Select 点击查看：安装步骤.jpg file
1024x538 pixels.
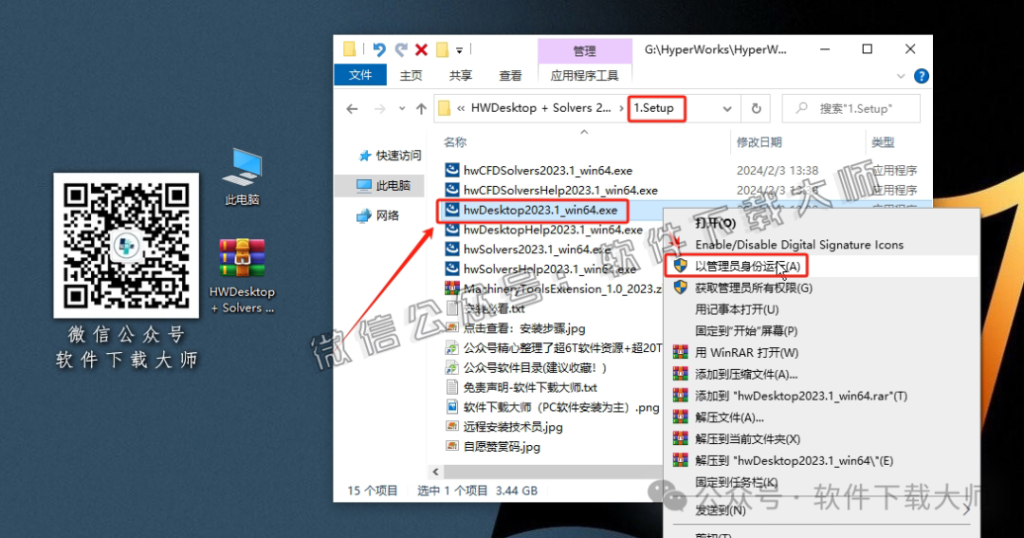click(524, 328)
